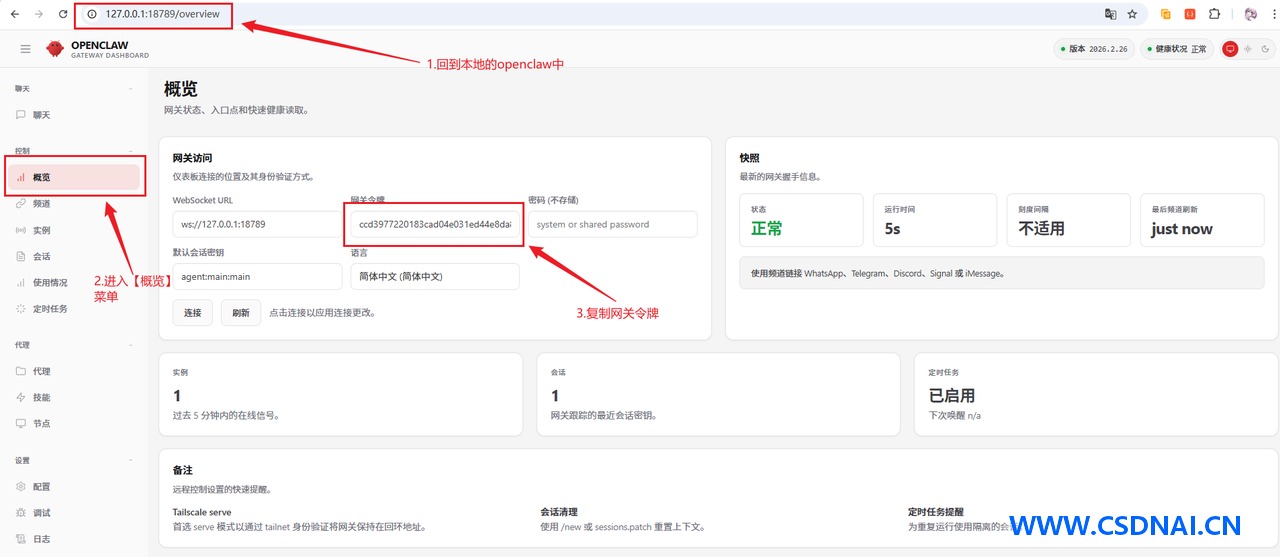Click the 概览 page title
Screen dimensions: 1280x557
click(181, 89)
